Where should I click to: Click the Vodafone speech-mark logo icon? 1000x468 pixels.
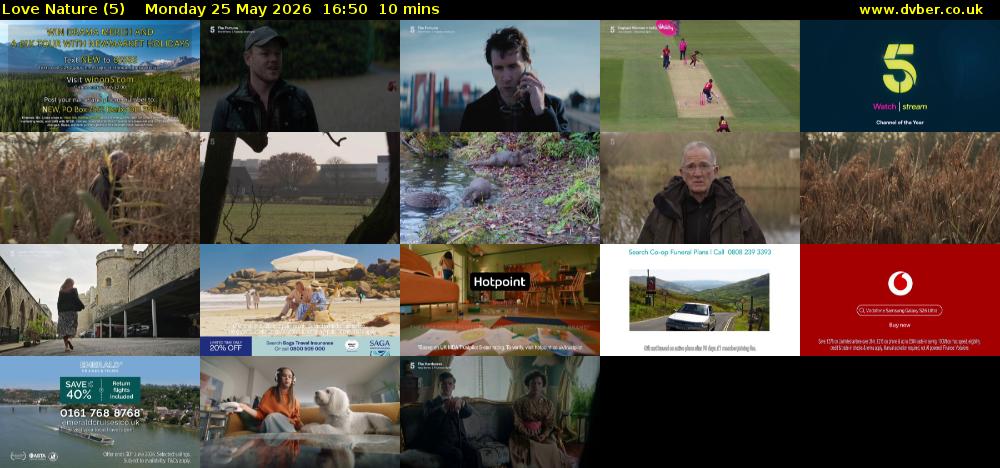[x=900, y=284]
